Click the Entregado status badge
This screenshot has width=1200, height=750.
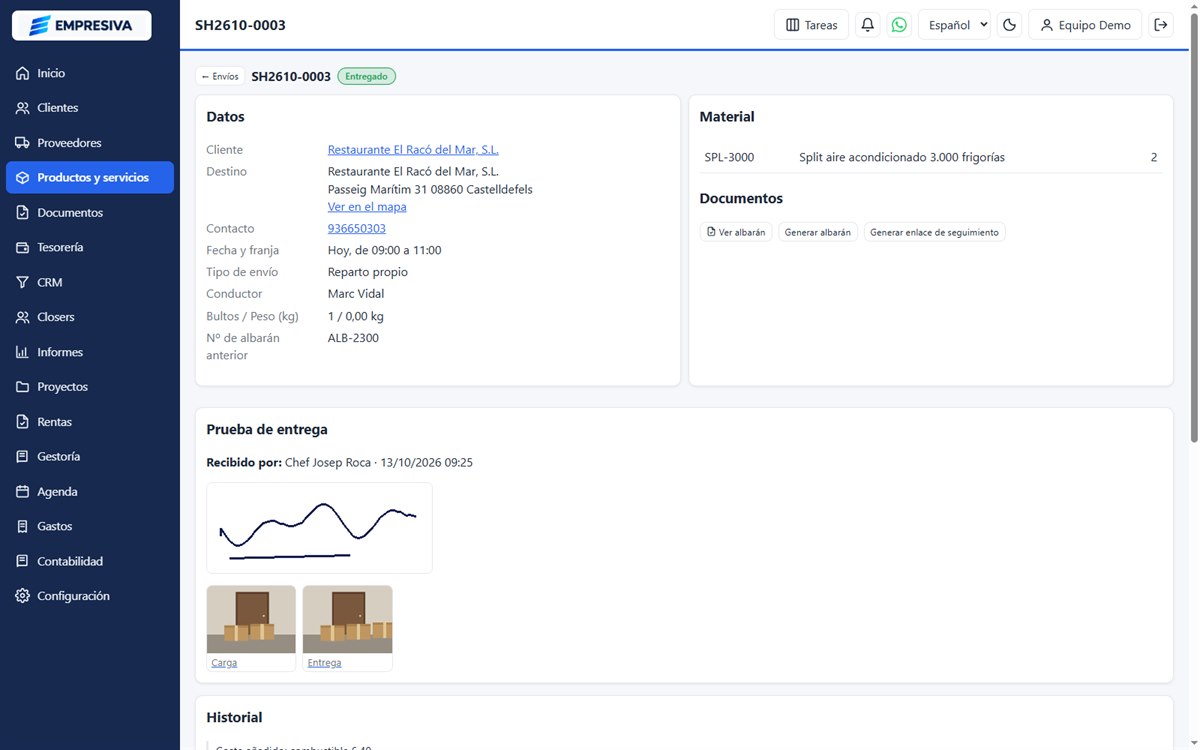[367, 76]
